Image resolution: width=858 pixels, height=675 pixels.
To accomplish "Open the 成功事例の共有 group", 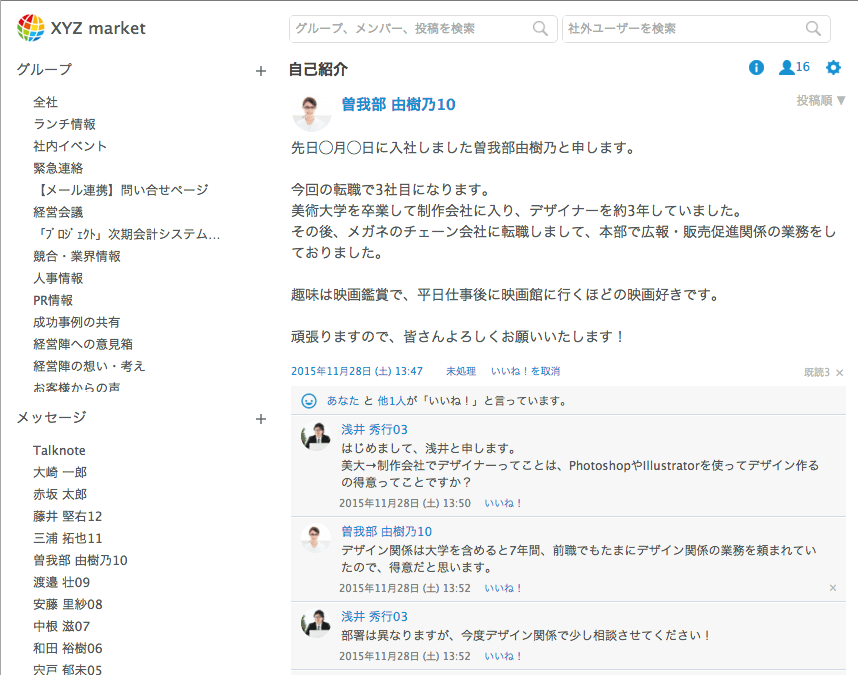I will [77, 322].
